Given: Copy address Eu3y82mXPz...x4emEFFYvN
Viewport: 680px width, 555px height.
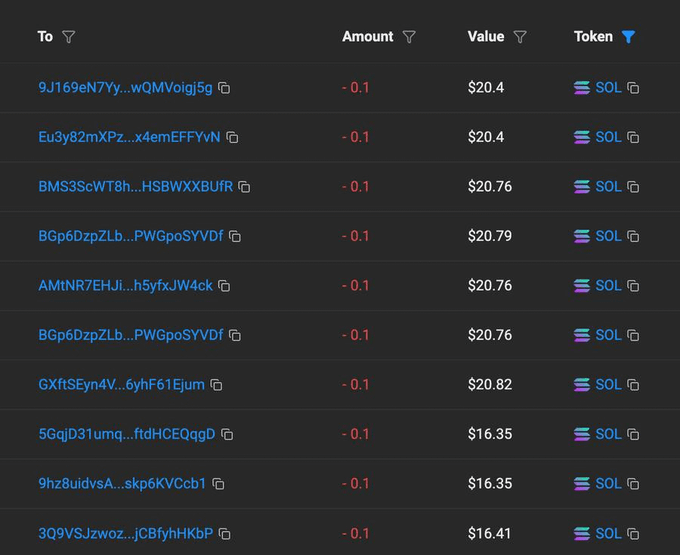Looking at the screenshot, I should (232, 137).
